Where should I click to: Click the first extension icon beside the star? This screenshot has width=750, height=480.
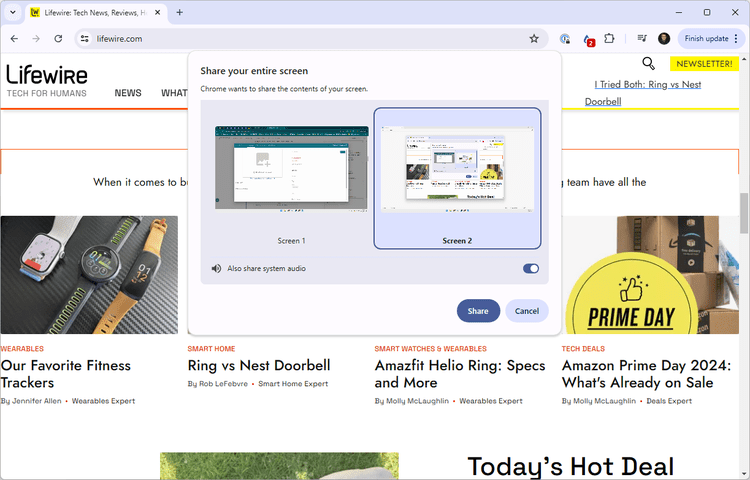(x=565, y=39)
